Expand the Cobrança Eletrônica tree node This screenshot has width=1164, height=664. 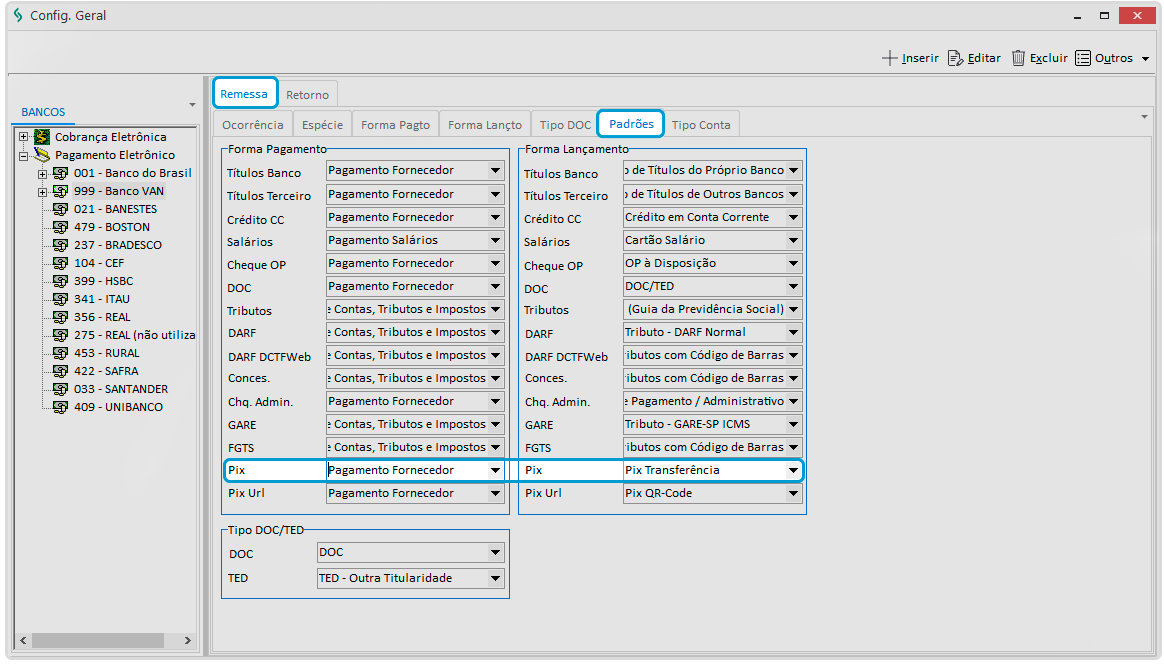pos(24,137)
